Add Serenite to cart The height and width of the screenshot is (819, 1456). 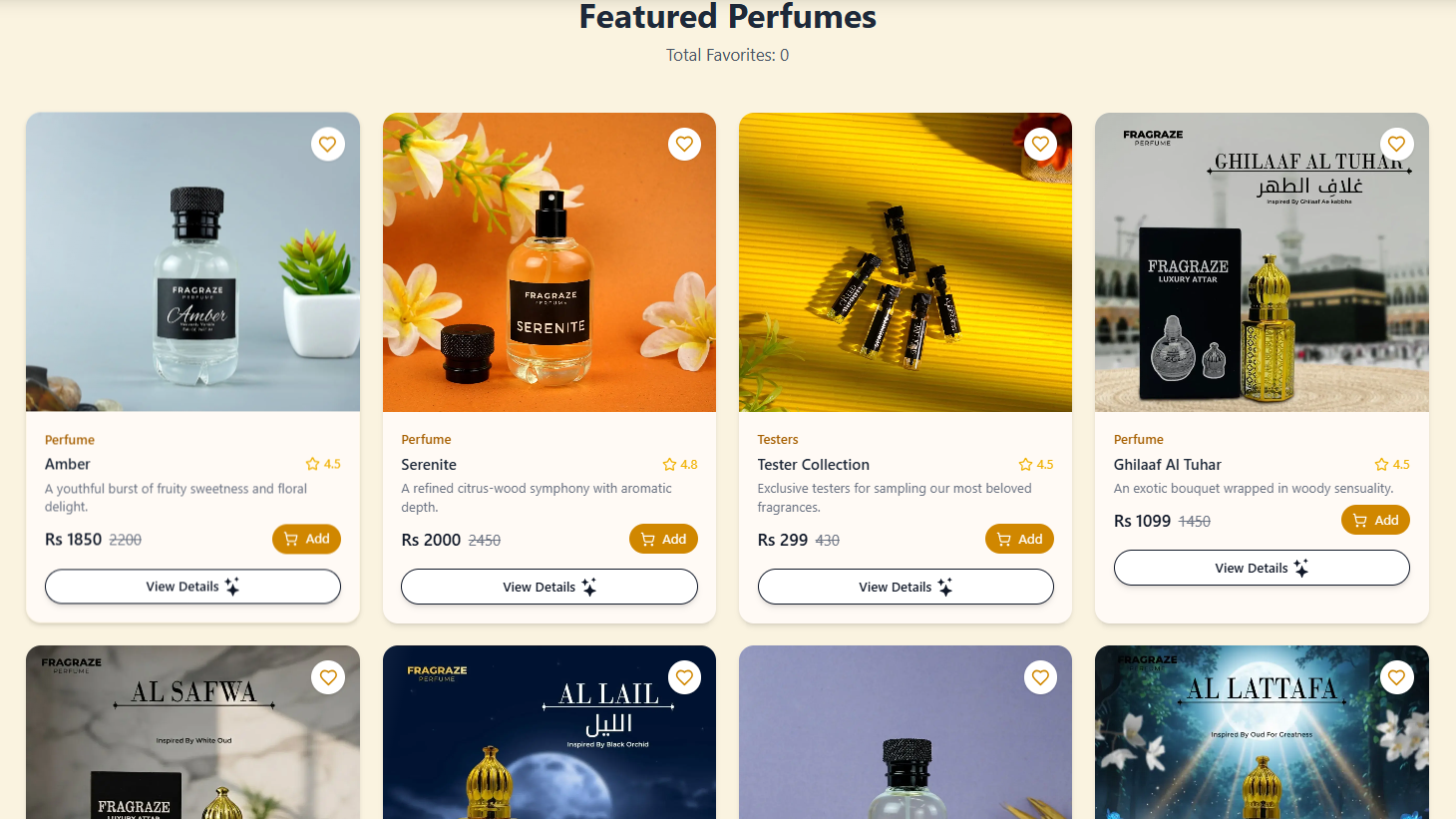pos(663,539)
